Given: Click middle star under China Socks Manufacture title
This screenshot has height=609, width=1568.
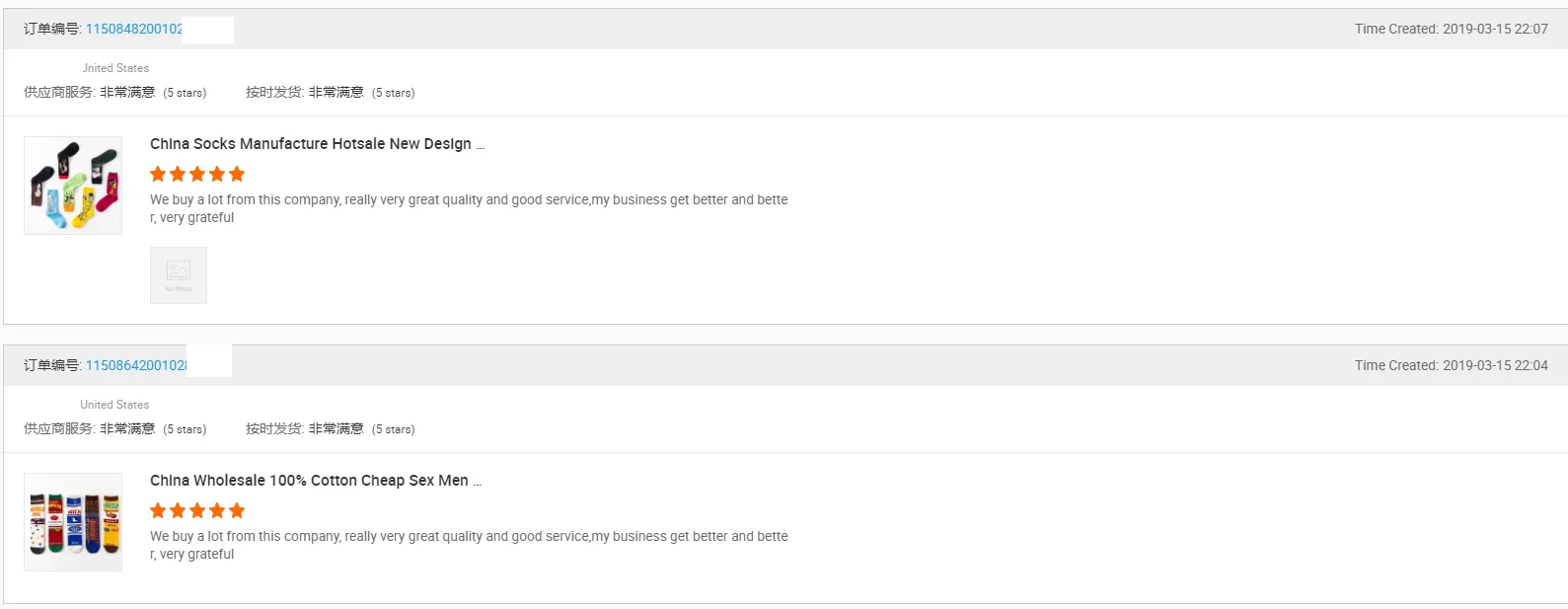Looking at the screenshot, I should tap(197, 175).
